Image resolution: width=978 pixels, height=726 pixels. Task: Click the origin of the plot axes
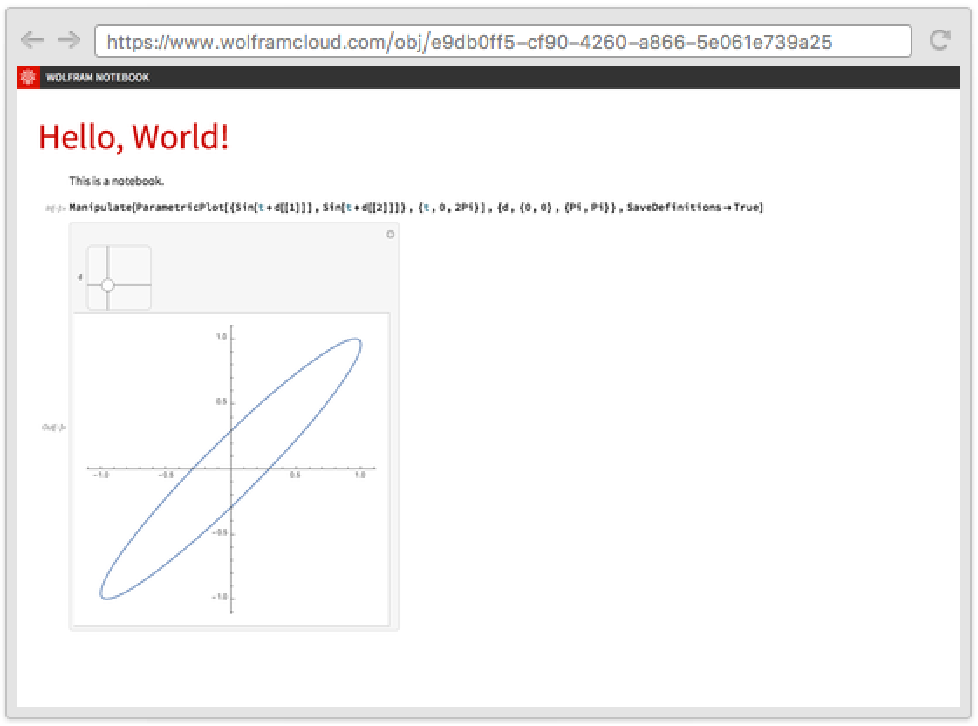click(231, 467)
